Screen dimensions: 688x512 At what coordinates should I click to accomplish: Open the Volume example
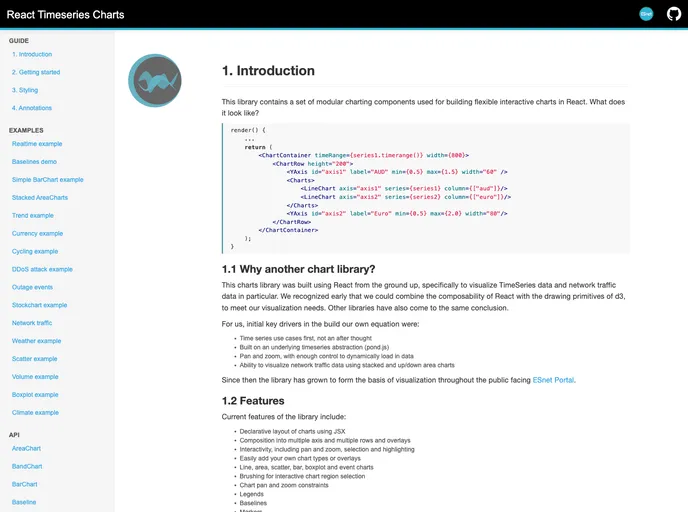35,377
